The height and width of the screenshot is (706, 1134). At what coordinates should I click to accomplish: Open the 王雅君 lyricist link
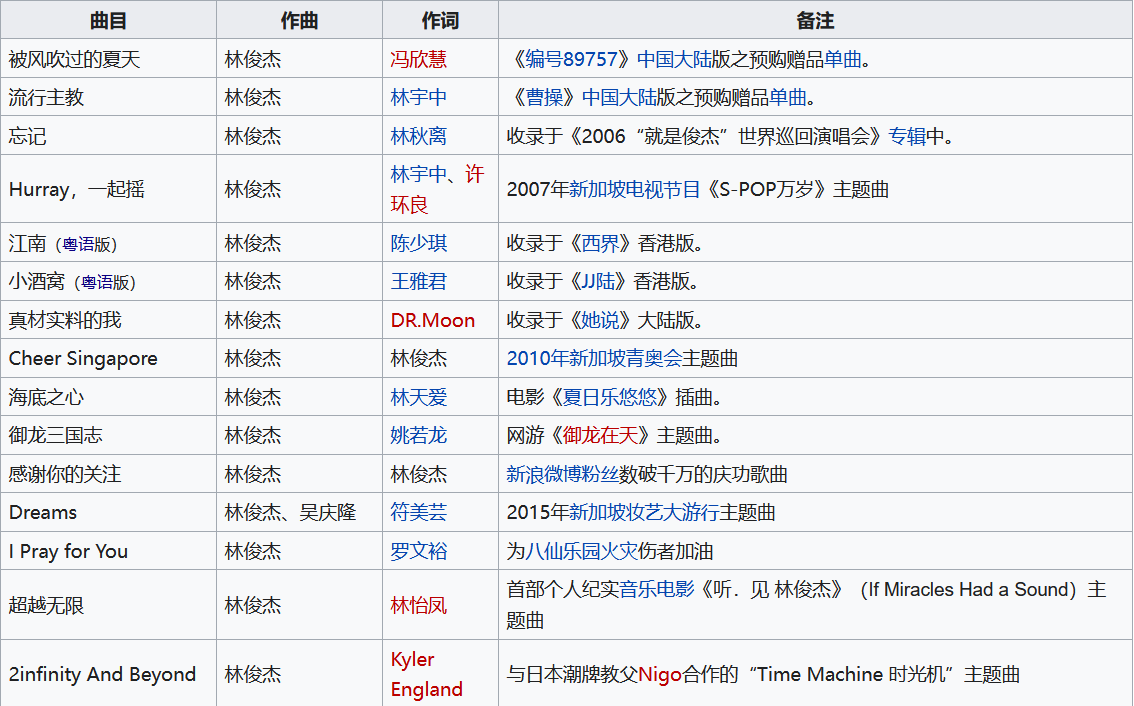coord(418,281)
